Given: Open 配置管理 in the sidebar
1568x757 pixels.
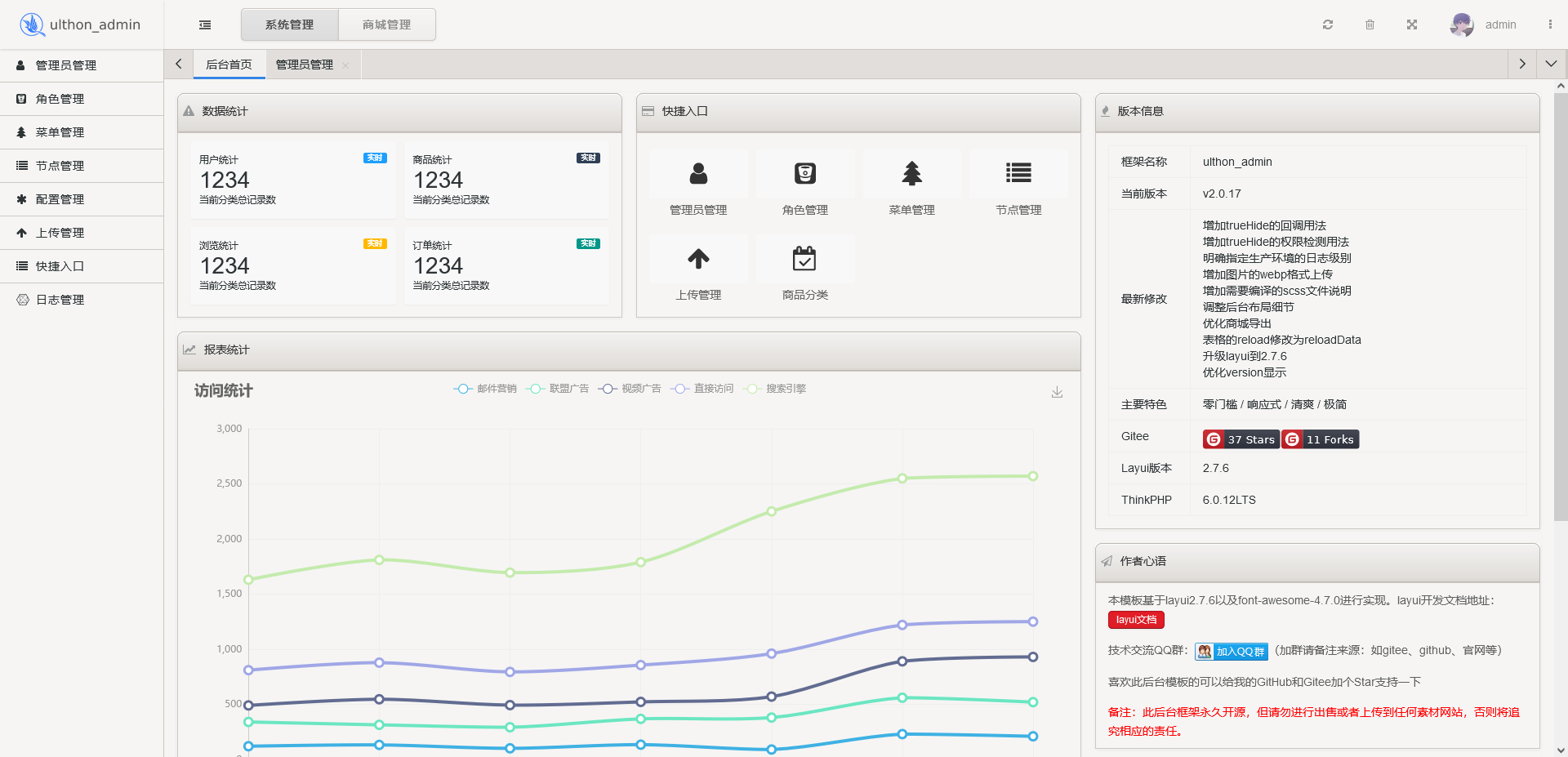Looking at the screenshot, I should pos(82,199).
